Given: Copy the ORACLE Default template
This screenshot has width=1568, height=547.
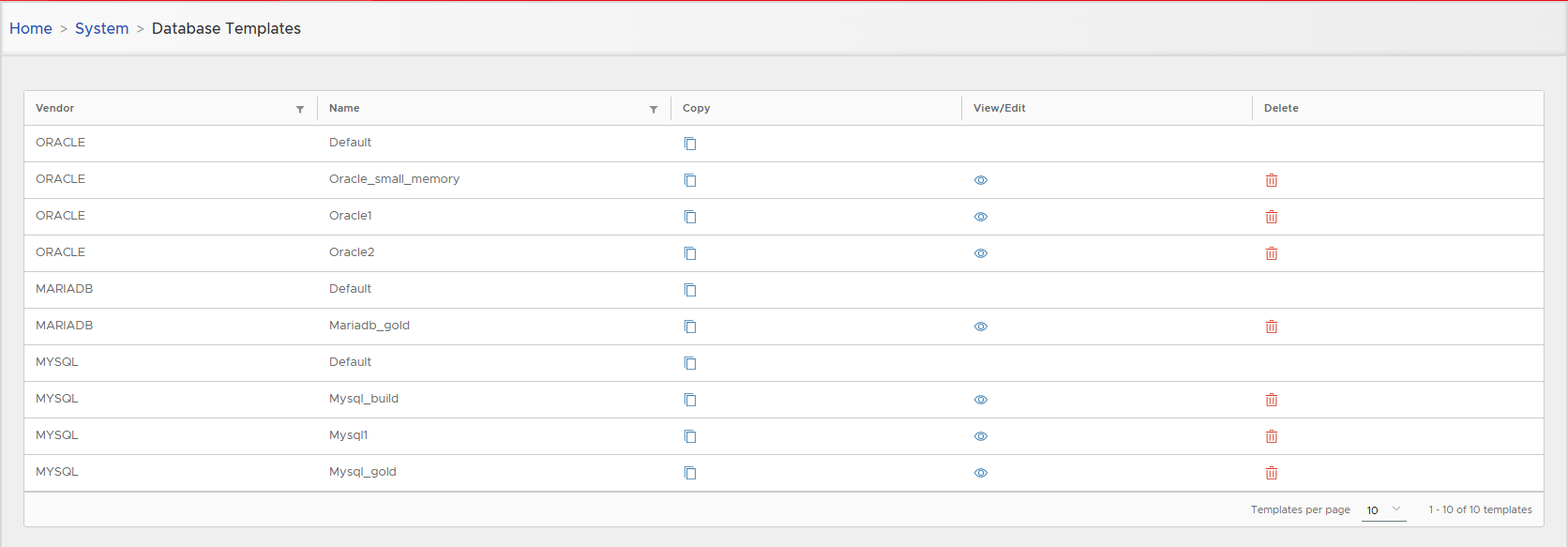Looking at the screenshot, I should coord(690,144).
